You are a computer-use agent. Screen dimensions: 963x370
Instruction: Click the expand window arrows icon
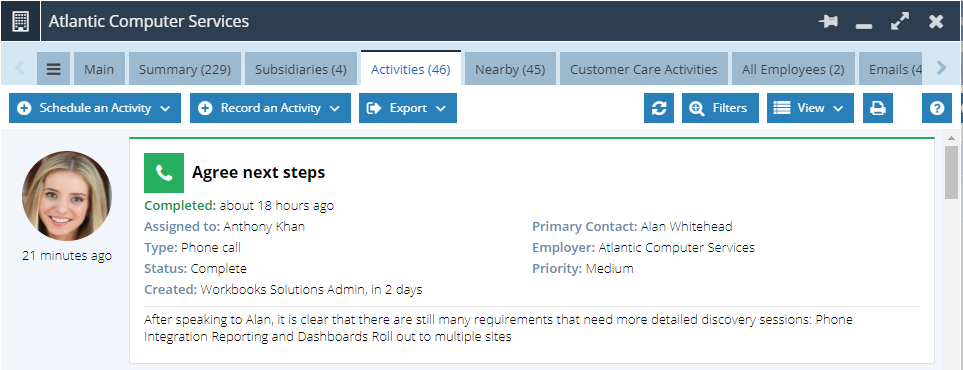(x=900, y=22)
